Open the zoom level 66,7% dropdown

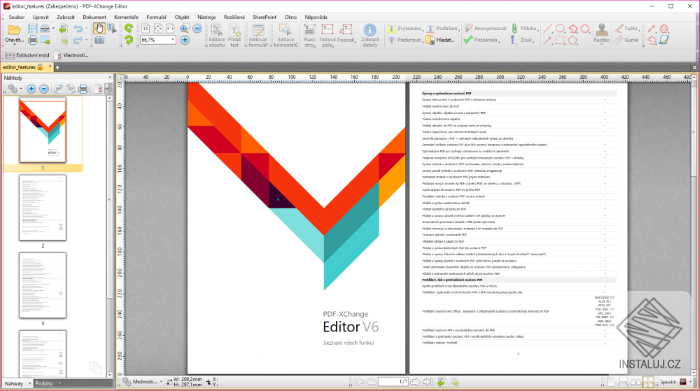(x=173, y=40)
